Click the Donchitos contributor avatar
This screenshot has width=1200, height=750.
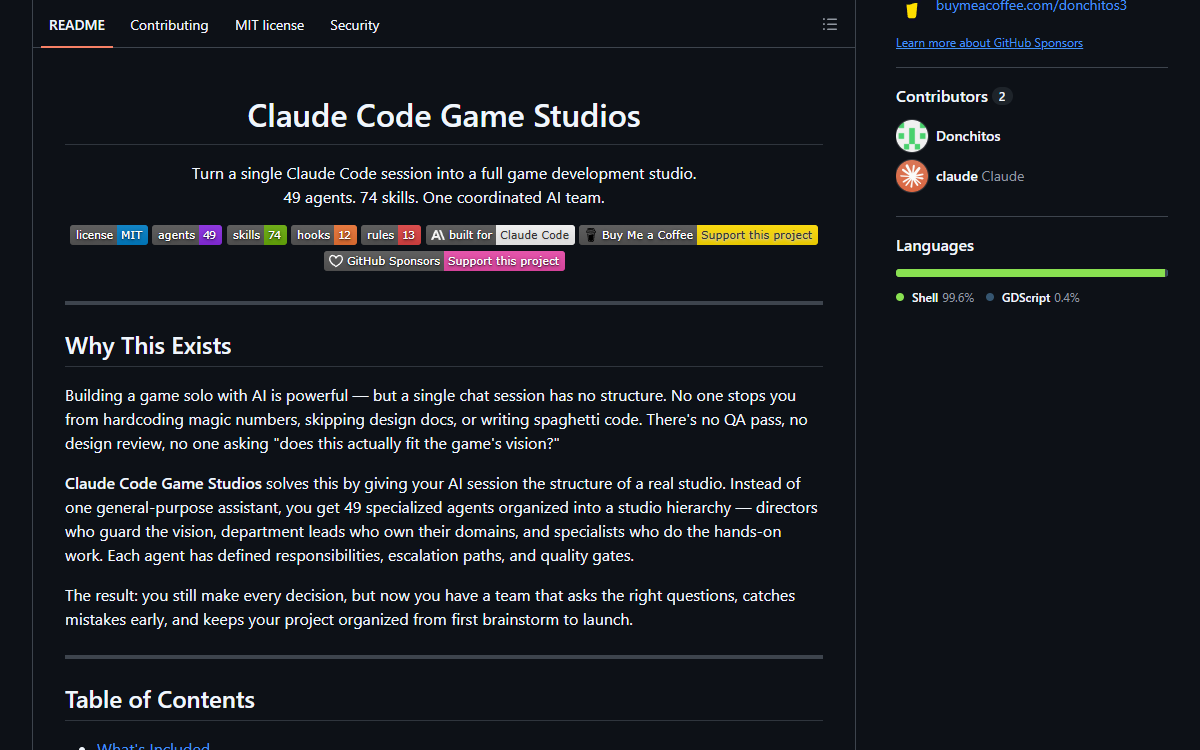point(912,136)
